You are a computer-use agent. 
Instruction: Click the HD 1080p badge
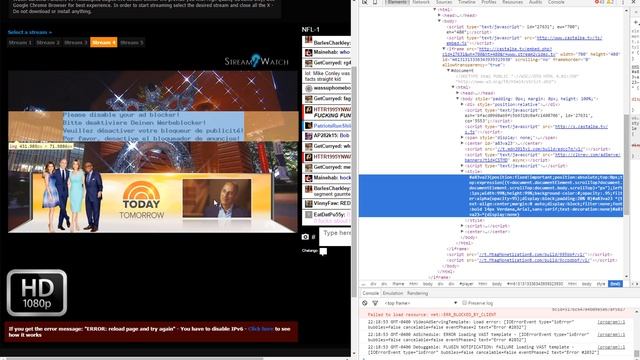pyautogui.click(x=37, y=293)
